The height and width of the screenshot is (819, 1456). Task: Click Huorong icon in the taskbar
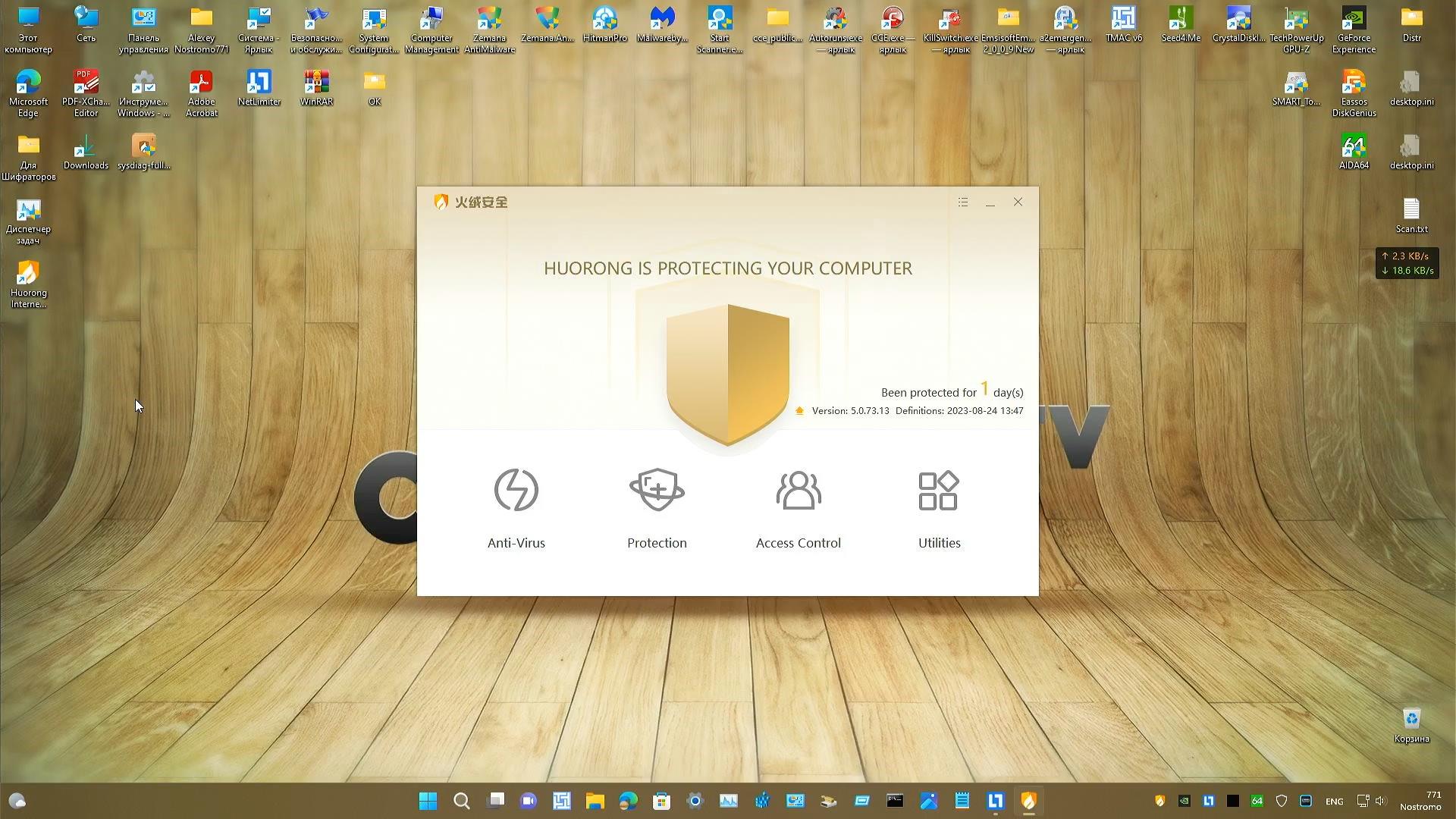pyautogui.click(x=1028, y=801)
